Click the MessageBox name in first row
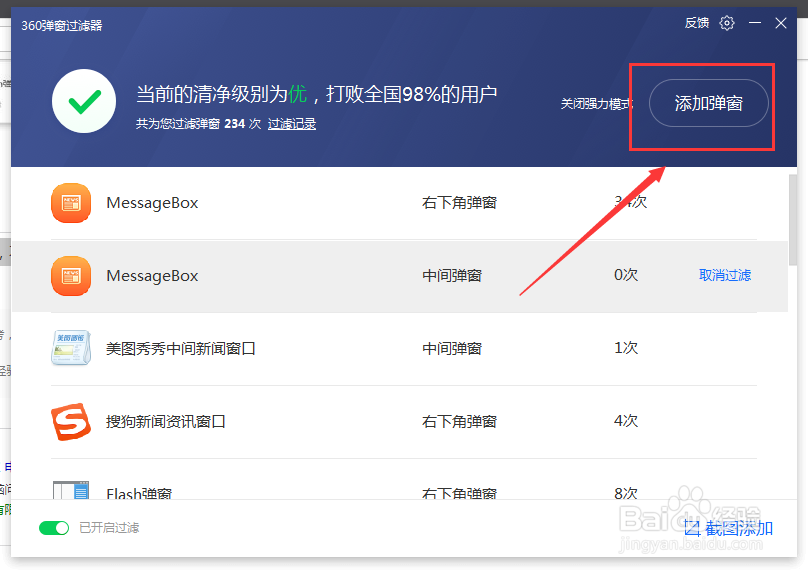This screenshot has width=808, height=572. click(x=152, y=203)
